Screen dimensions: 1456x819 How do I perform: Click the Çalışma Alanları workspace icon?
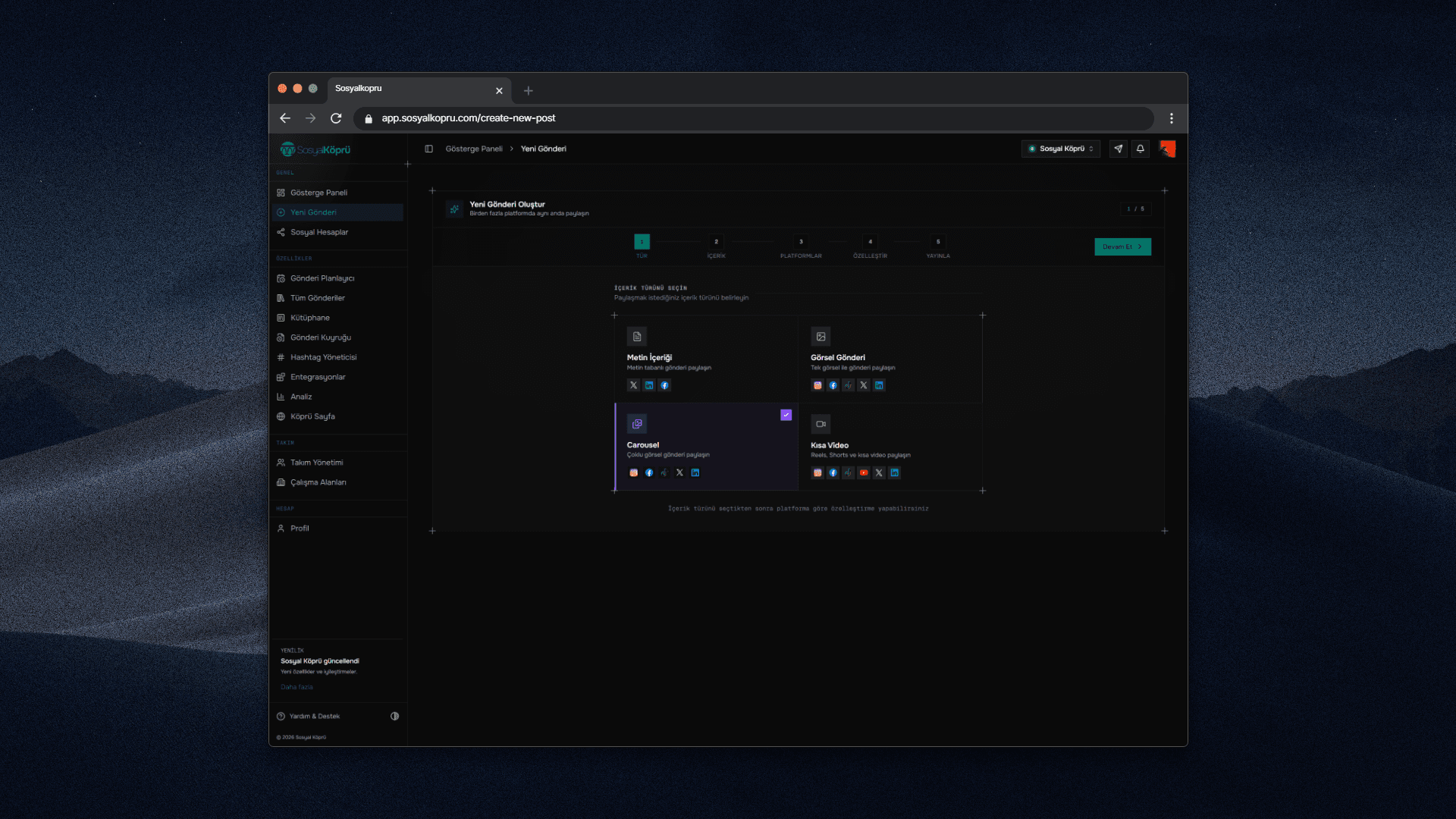click(x=281, y=482)
